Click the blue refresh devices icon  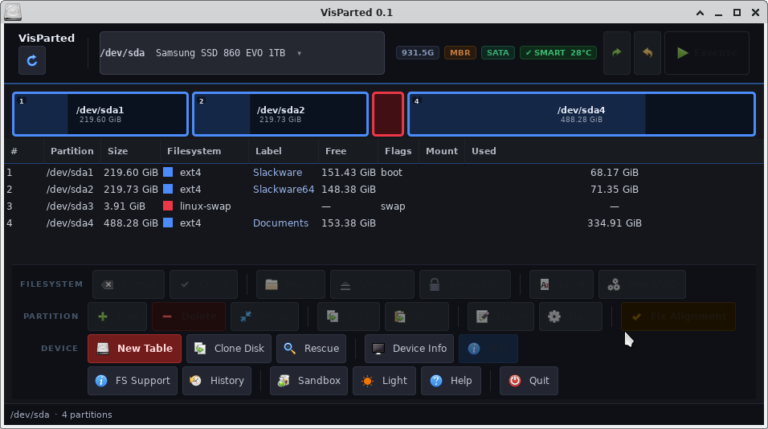pyautogui.click(x=32, y=61)
